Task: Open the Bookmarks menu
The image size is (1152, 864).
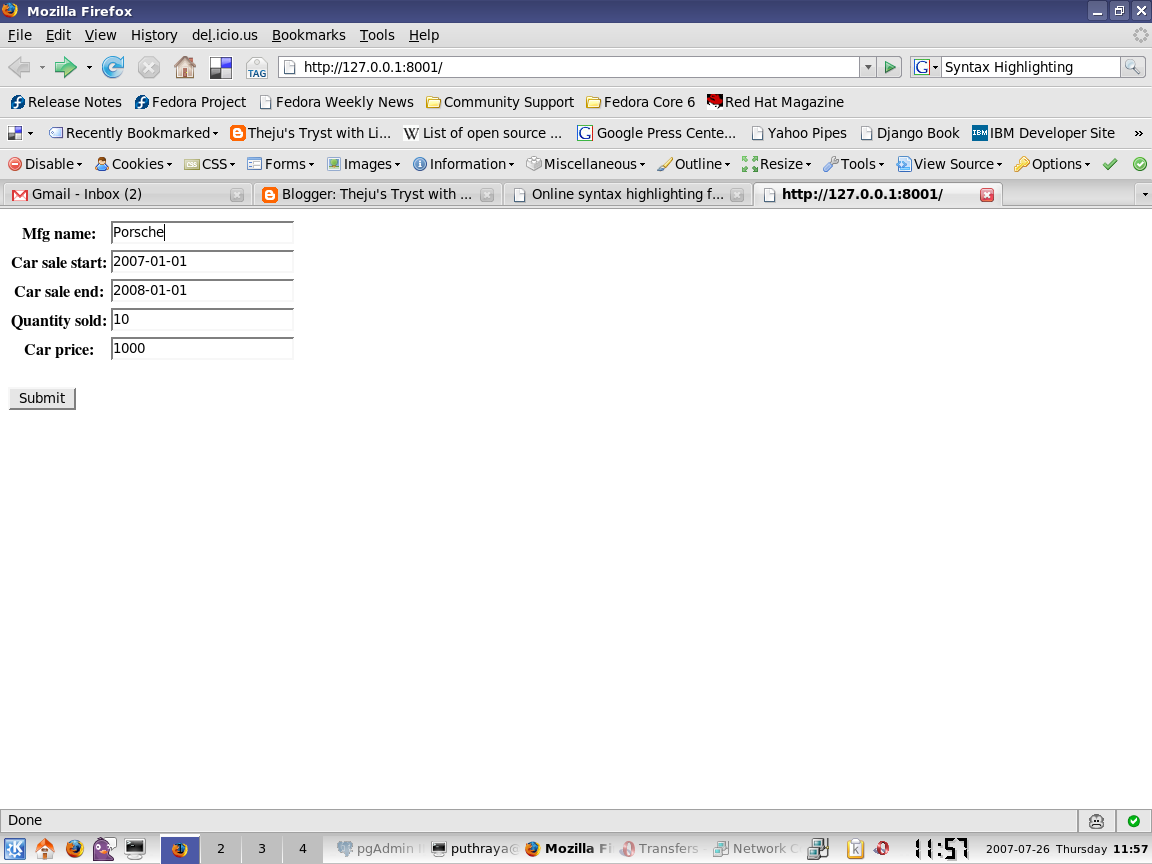Action: point(309,35)
